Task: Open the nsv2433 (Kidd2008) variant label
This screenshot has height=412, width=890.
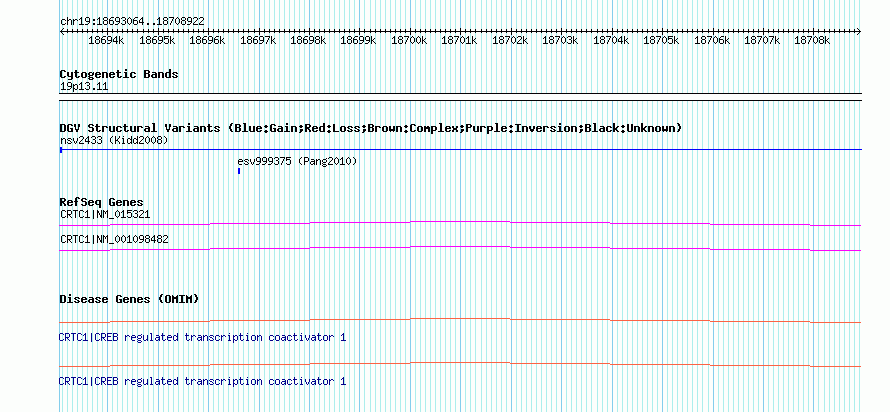Action: point(114,140)
